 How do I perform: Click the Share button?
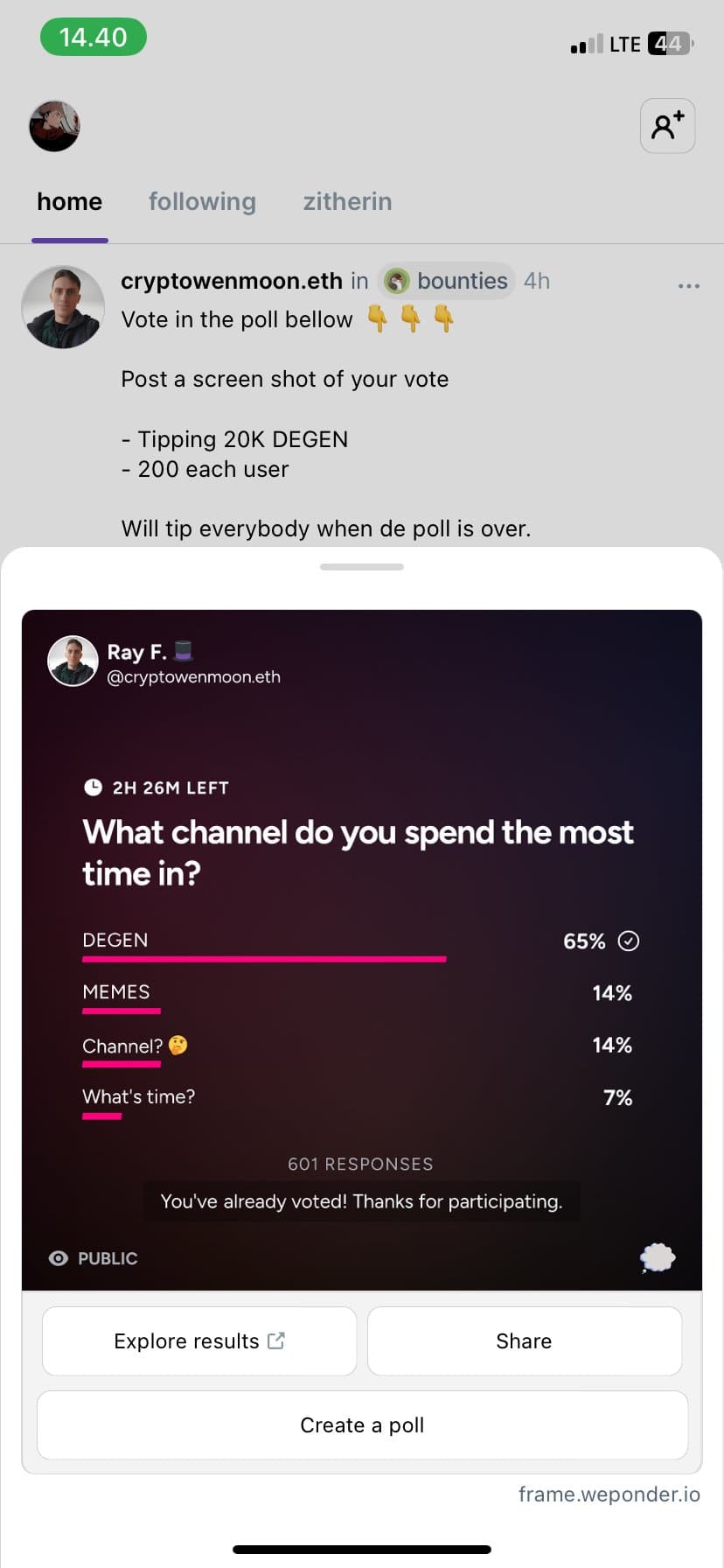click(x=525, y=1340)
